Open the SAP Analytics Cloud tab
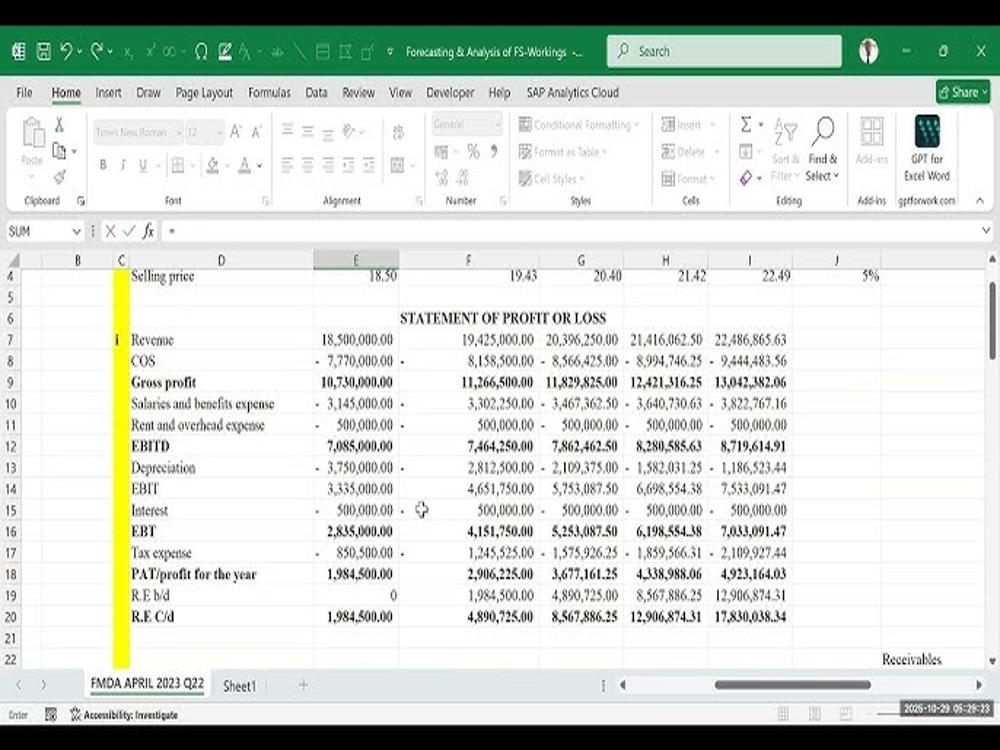The image size is (1000, 750). [573, 92]
